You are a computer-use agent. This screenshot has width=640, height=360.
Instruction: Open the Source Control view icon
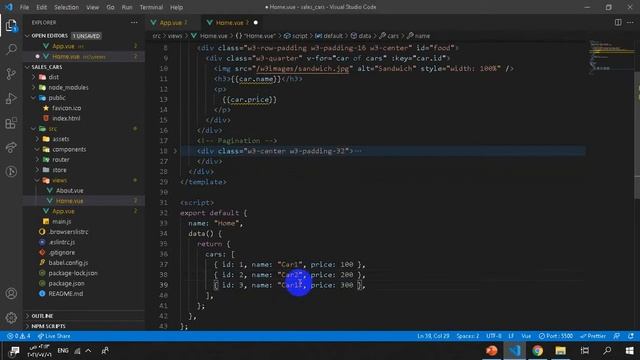pyautogui.click(x=11, y=74)
